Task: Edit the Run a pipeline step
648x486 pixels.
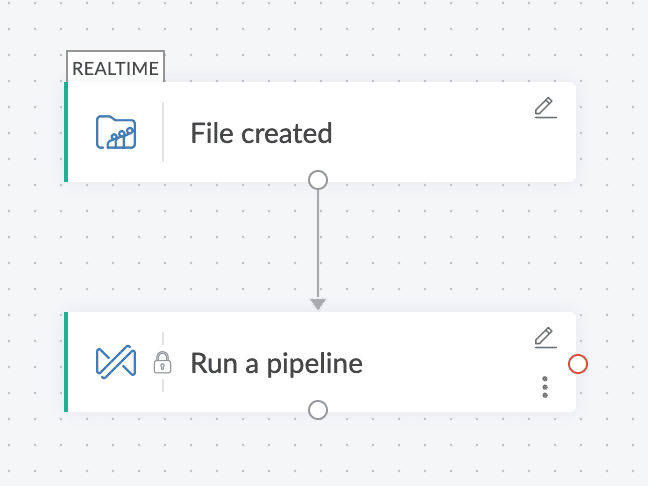Action: tap(544, 337)
